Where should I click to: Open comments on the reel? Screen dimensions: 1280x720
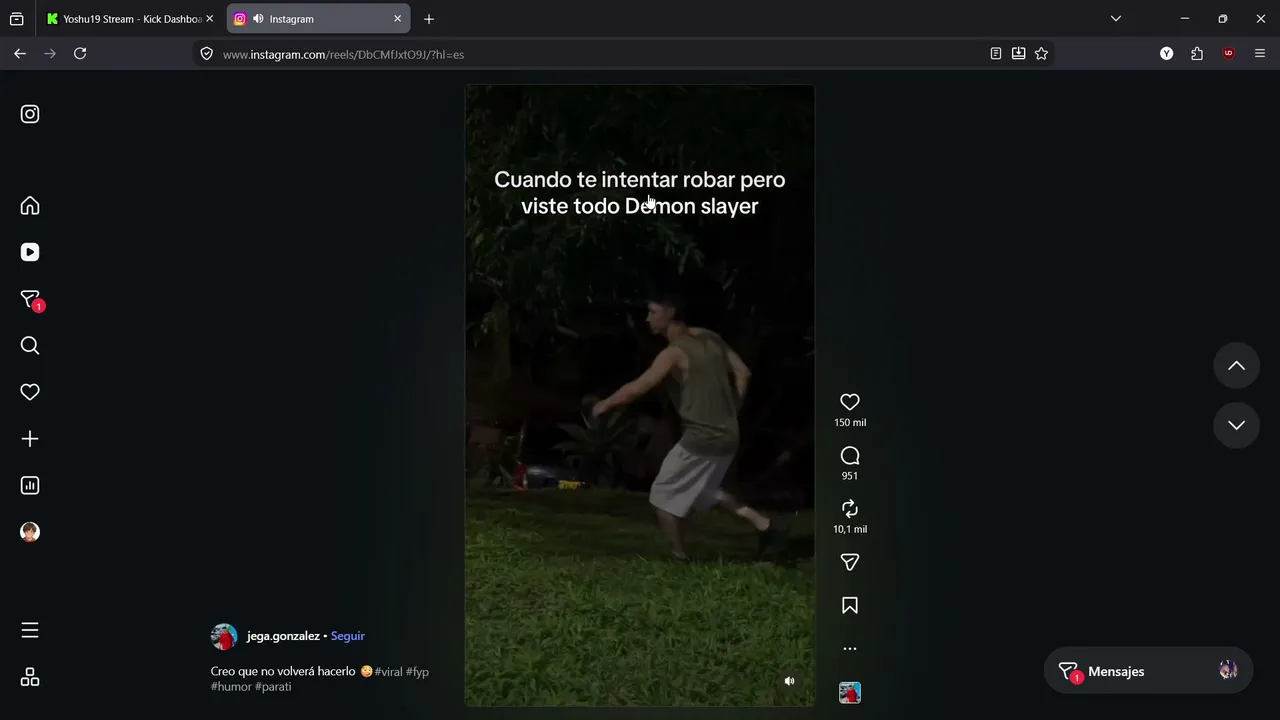(x=850, y=456)
